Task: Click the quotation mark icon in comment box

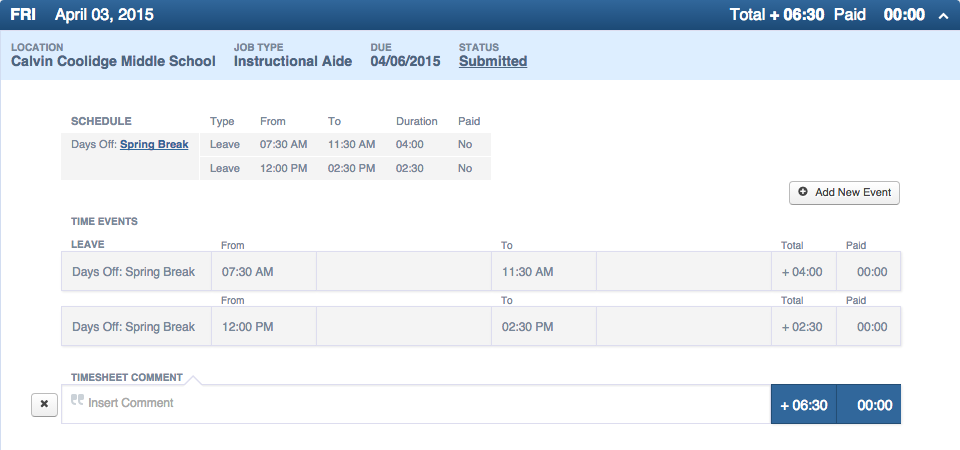Action: point(77,402)
